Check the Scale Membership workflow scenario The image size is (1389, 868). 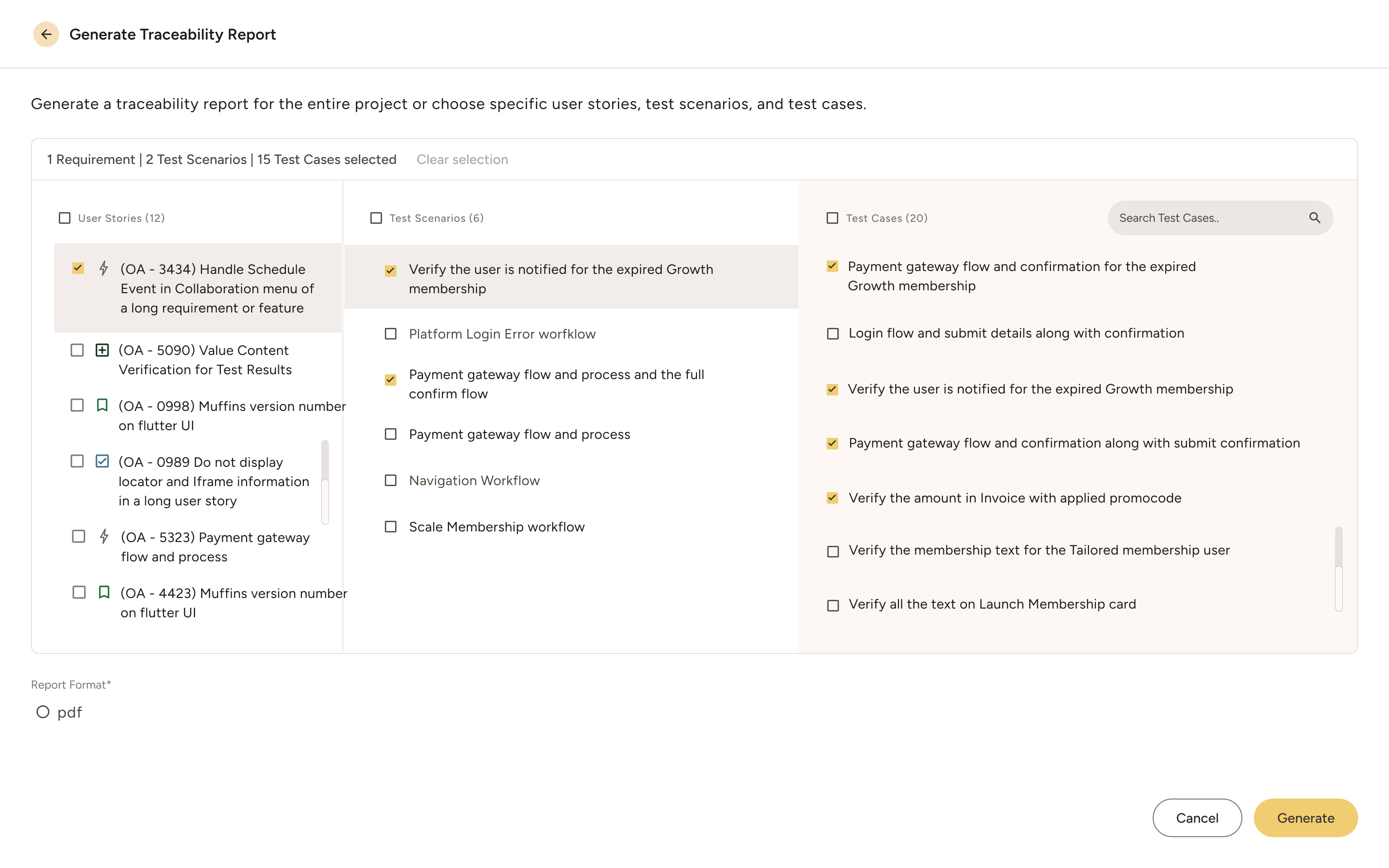coord(391,527)
